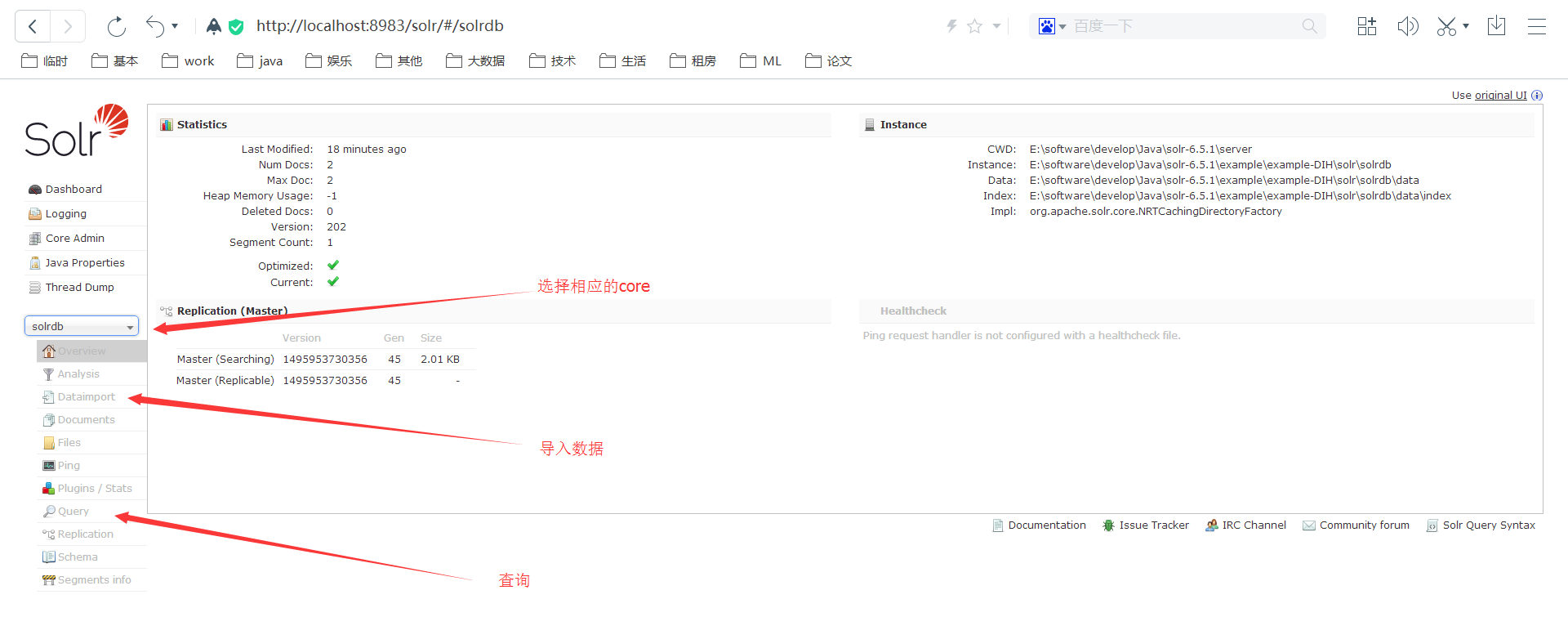Open the solrdb core selector dropdown
Viewport: 1568px width, 617px height.
point(82,326)
